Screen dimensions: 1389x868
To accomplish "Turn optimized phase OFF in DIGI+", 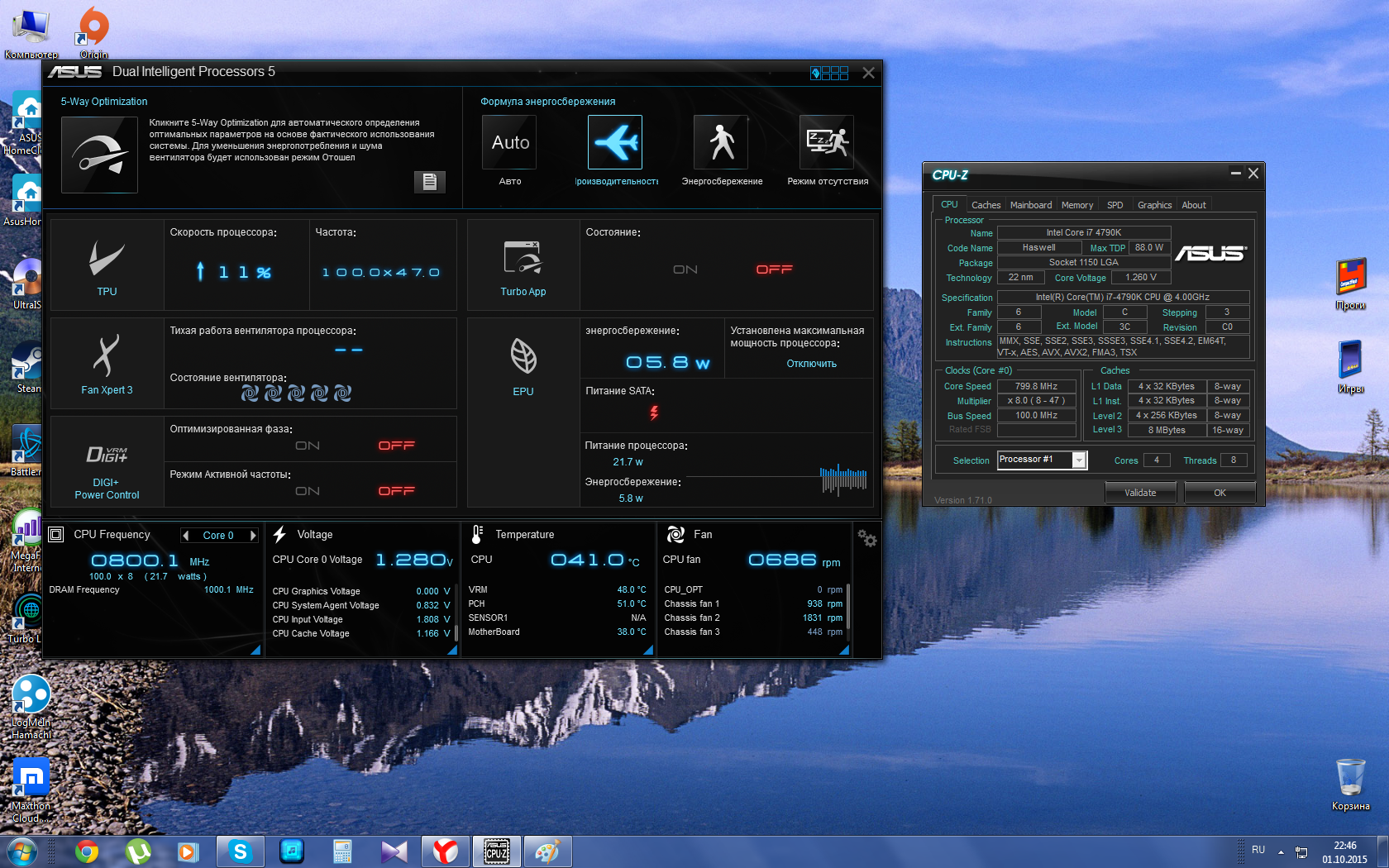I will tap(396, 446).
